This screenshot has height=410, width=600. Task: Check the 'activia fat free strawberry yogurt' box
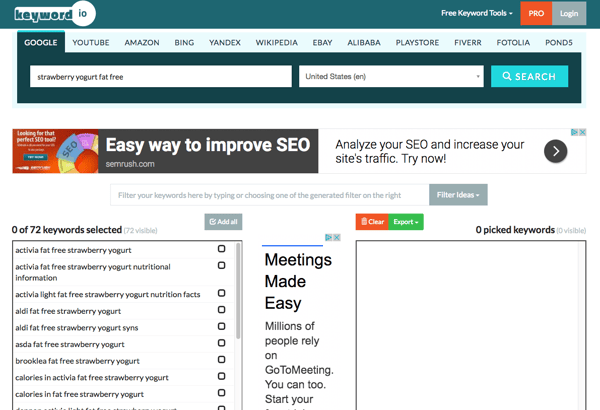(221, 250)
